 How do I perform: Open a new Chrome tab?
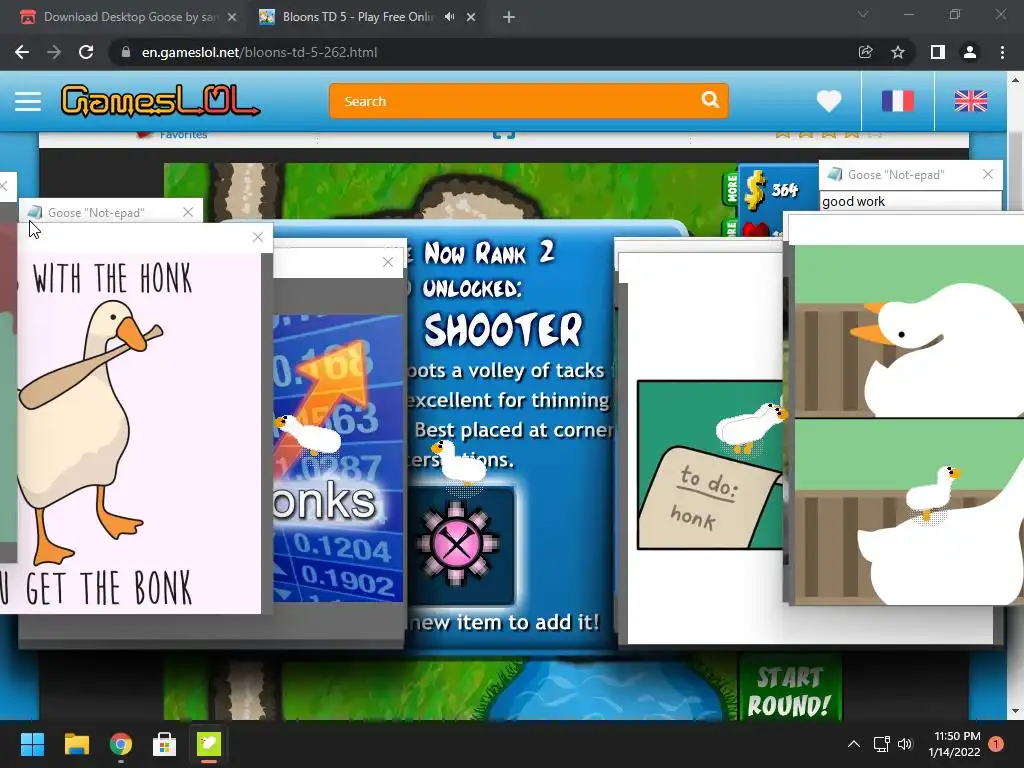click(x=509, y=18)
